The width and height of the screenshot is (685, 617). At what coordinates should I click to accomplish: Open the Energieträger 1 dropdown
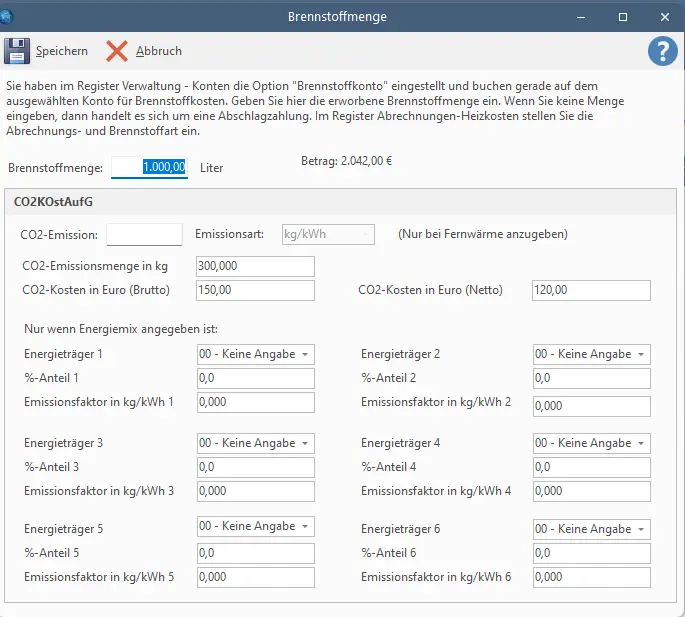click(256, 354)
